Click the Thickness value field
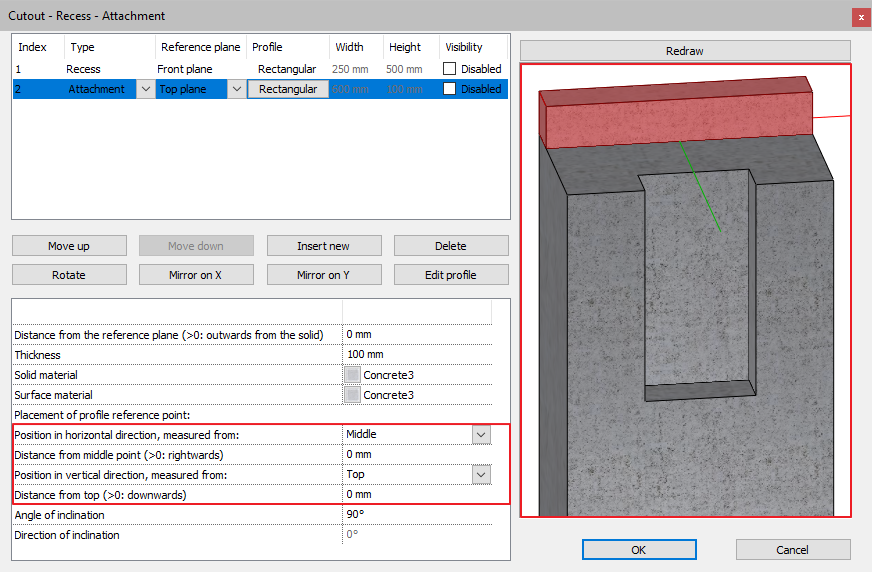 [415, 355]
